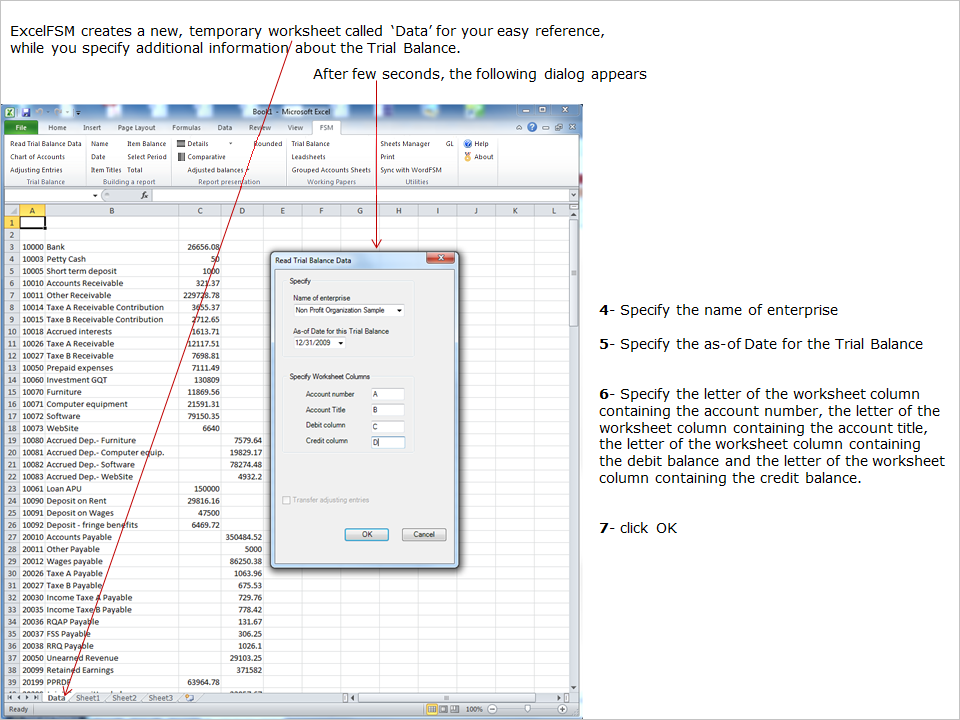
Task: Click the Details icon in Report presentation
Action: point(181,144)
